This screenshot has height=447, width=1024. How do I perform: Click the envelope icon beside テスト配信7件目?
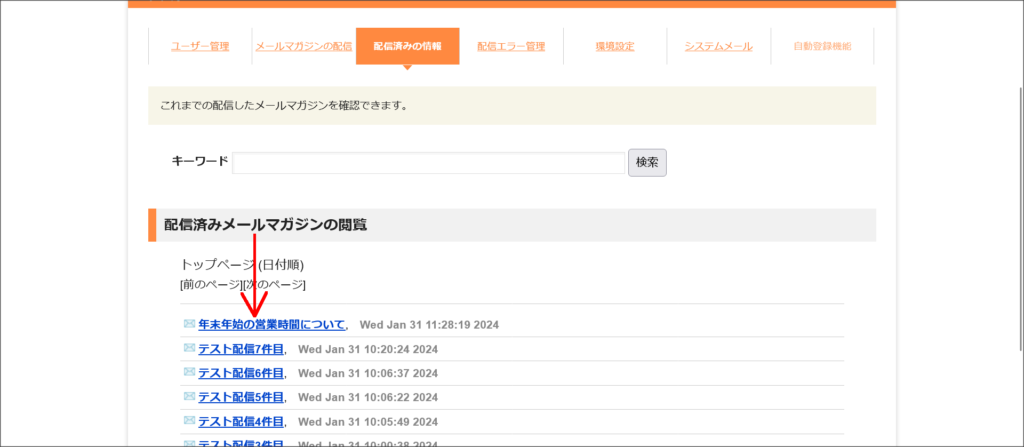coord(189,348)
